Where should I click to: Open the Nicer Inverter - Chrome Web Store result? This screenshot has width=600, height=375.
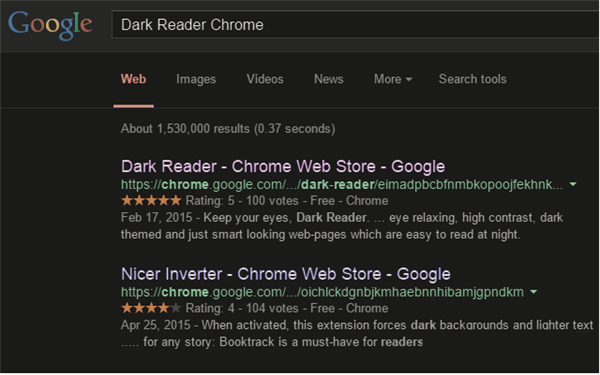(286, 274)
